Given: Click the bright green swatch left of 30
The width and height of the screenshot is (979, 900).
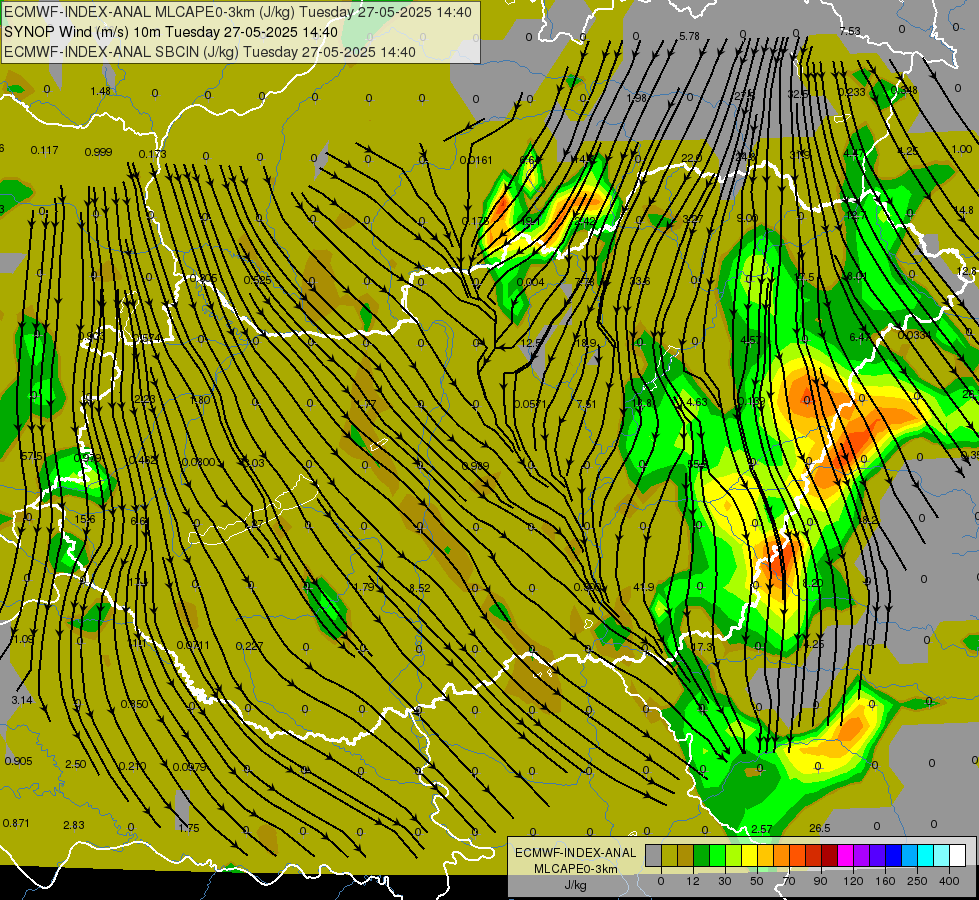Looking at the screenshot, I should pos(718,855).
